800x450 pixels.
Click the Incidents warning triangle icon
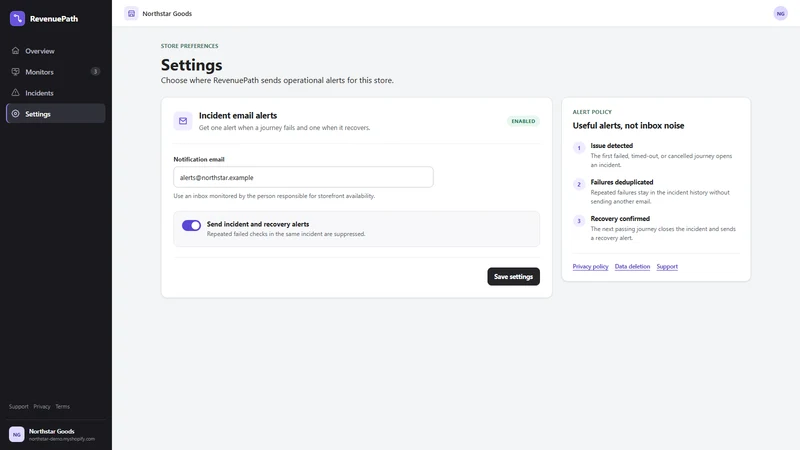tap(15, 92)
